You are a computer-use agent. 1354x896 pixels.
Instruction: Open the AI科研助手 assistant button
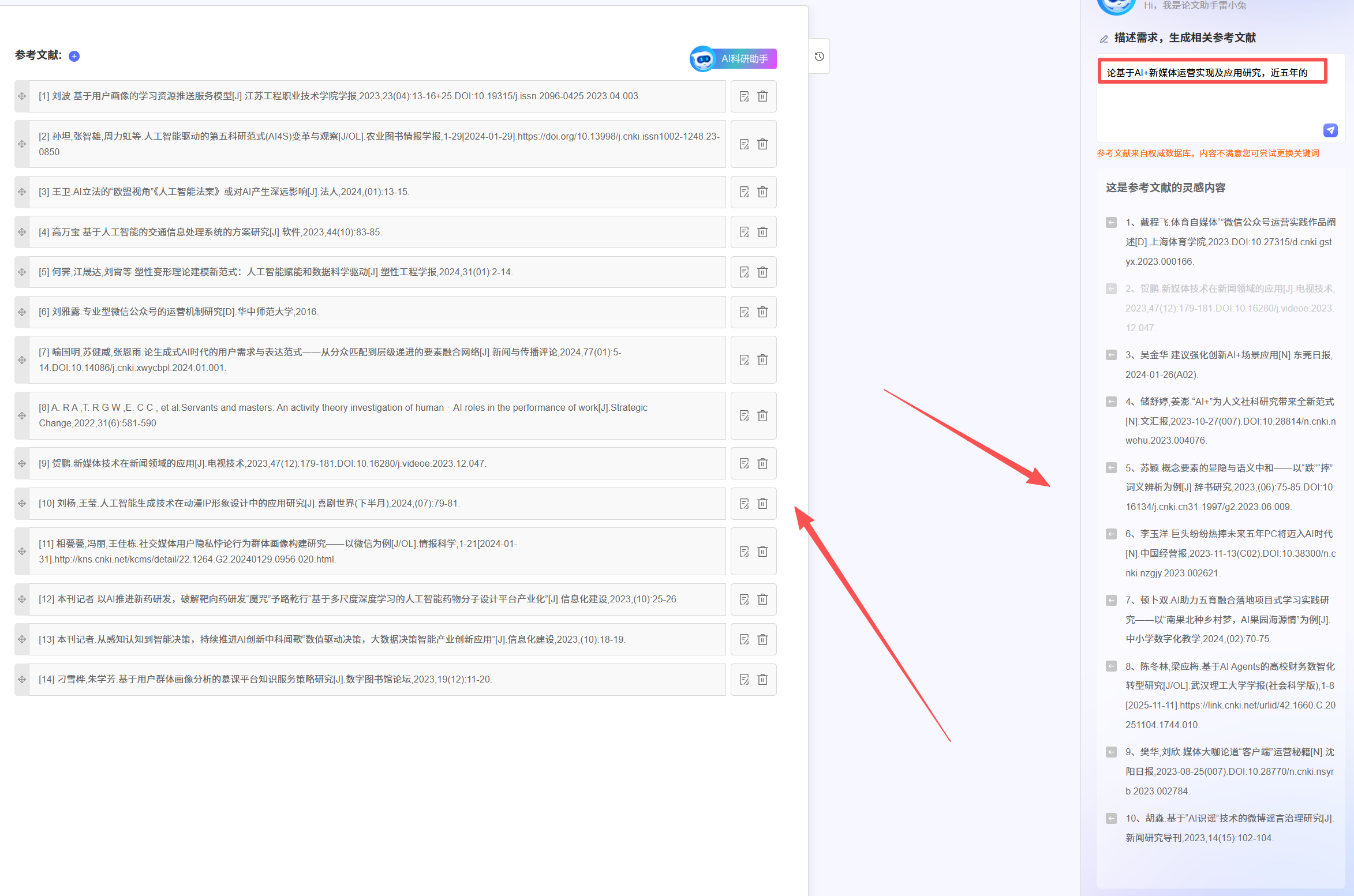click(x=734, y=59)
